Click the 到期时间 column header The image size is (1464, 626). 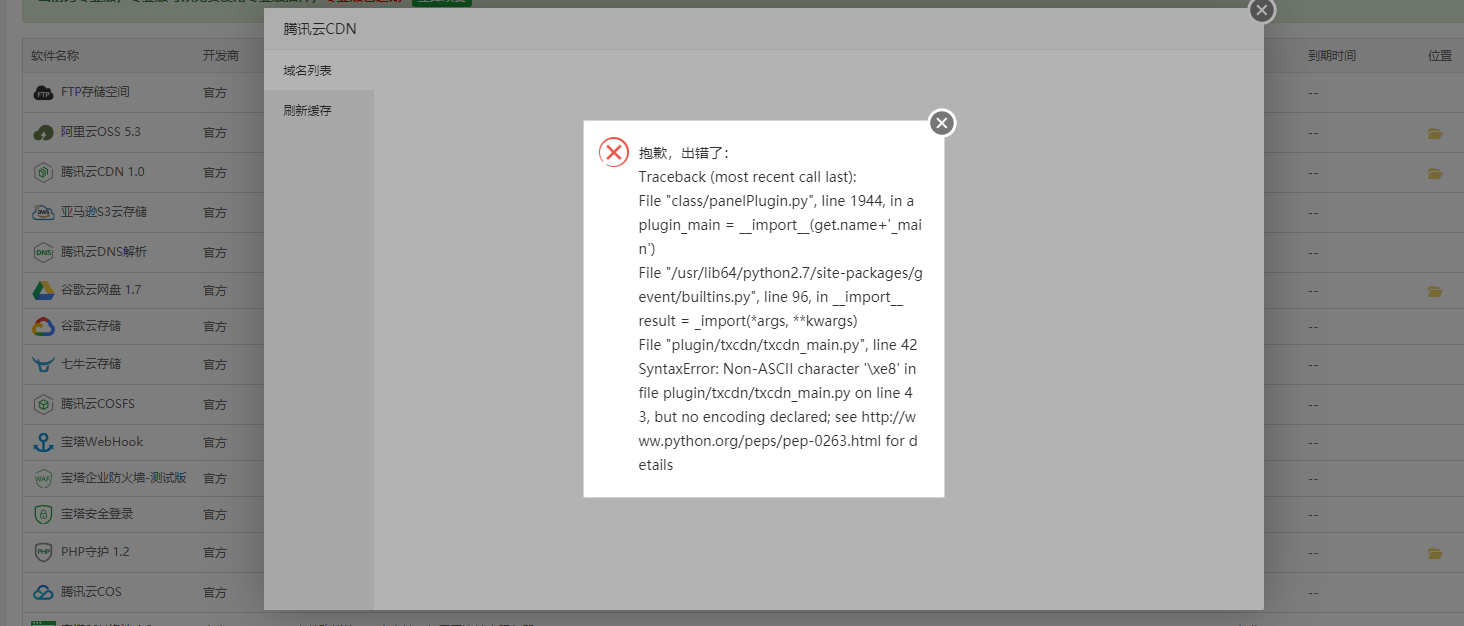click(1332, 56)
